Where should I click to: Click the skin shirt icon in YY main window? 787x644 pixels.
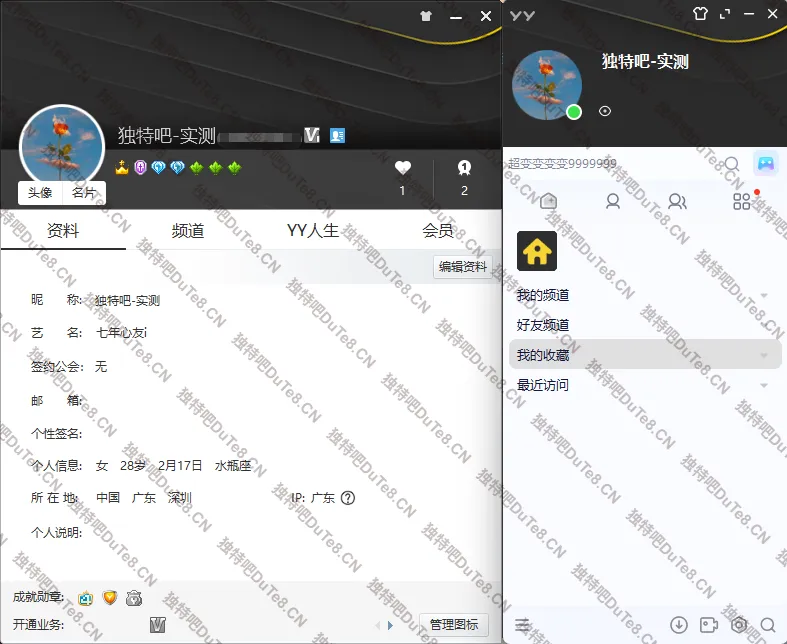(x=700, y=14)
